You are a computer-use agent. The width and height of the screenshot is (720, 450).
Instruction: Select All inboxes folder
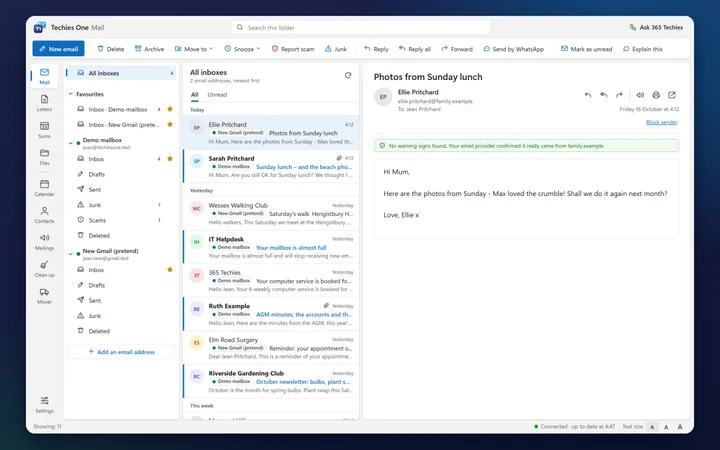tap(121, 73)
